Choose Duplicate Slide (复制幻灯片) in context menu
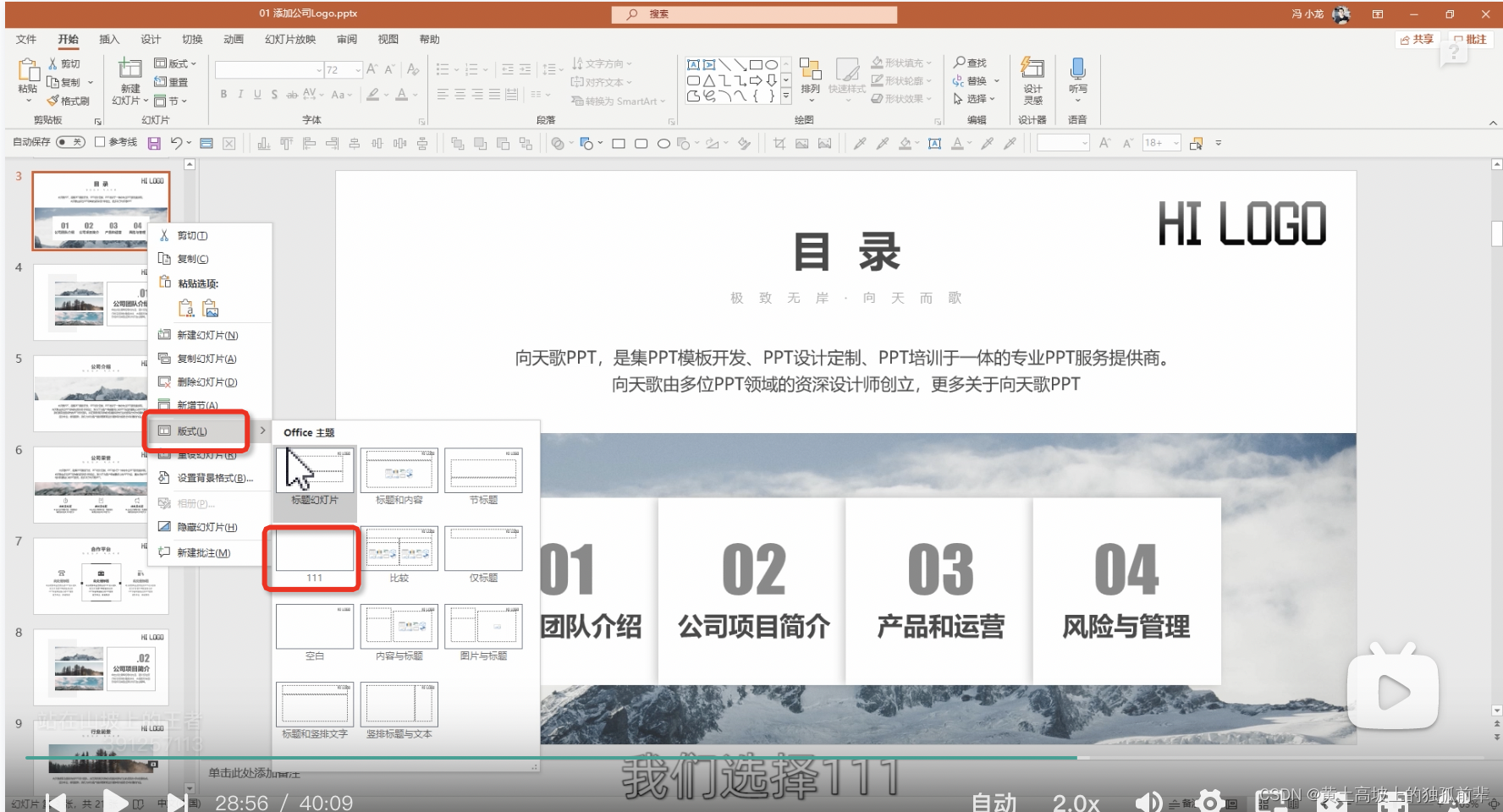Viewport: 1503px width, 812px height. point(209,359)
